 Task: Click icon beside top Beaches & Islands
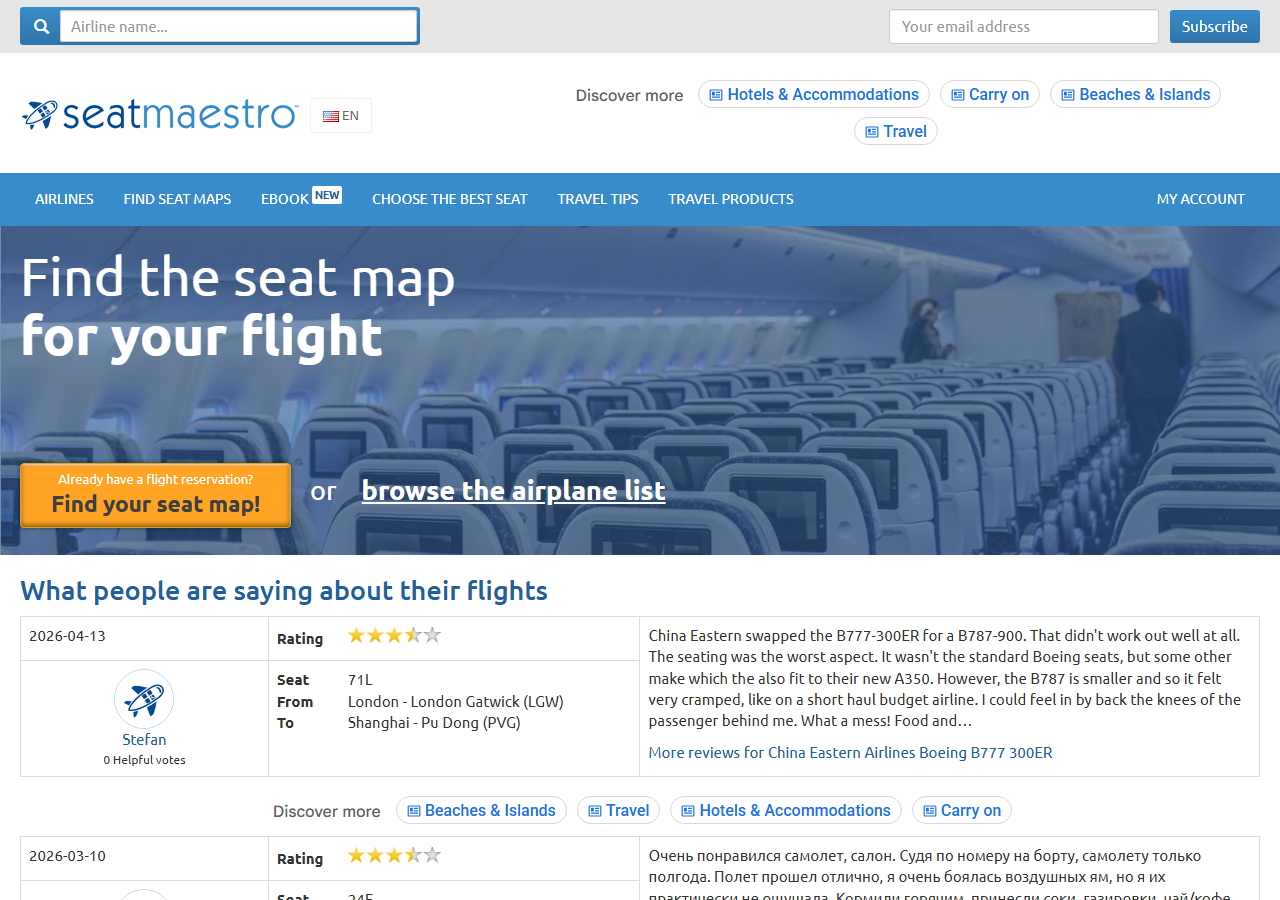point(1068,95)
